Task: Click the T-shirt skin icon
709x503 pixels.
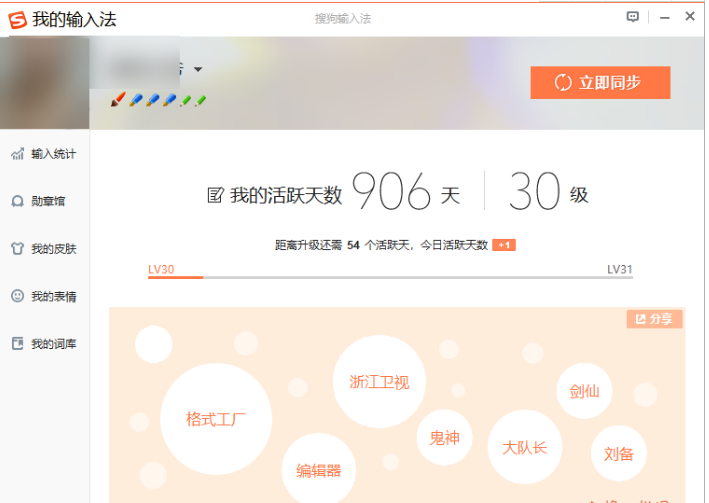Action: (x=17, y=249)
